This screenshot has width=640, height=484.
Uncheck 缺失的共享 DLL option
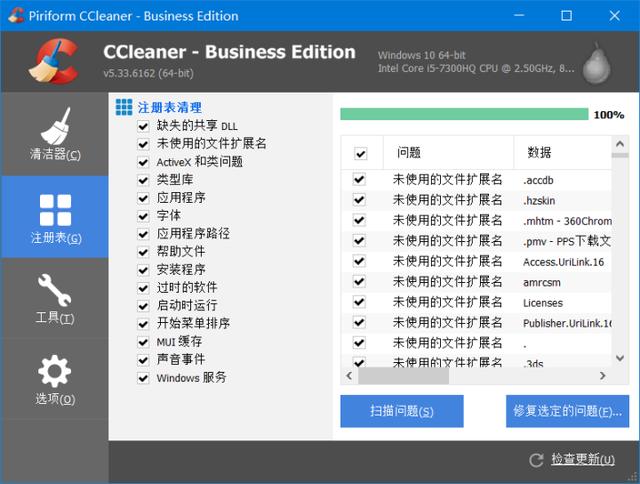143,126
